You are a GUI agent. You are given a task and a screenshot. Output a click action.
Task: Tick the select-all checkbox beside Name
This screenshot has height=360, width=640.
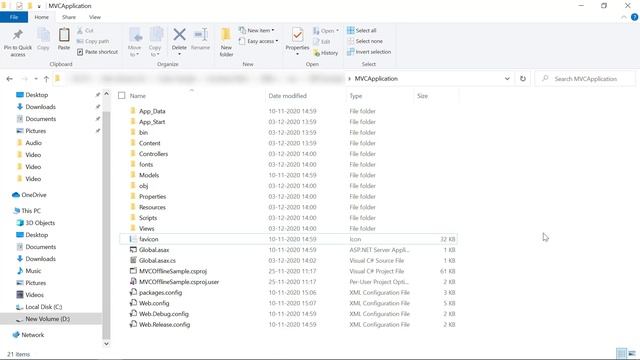click(122, 96)
